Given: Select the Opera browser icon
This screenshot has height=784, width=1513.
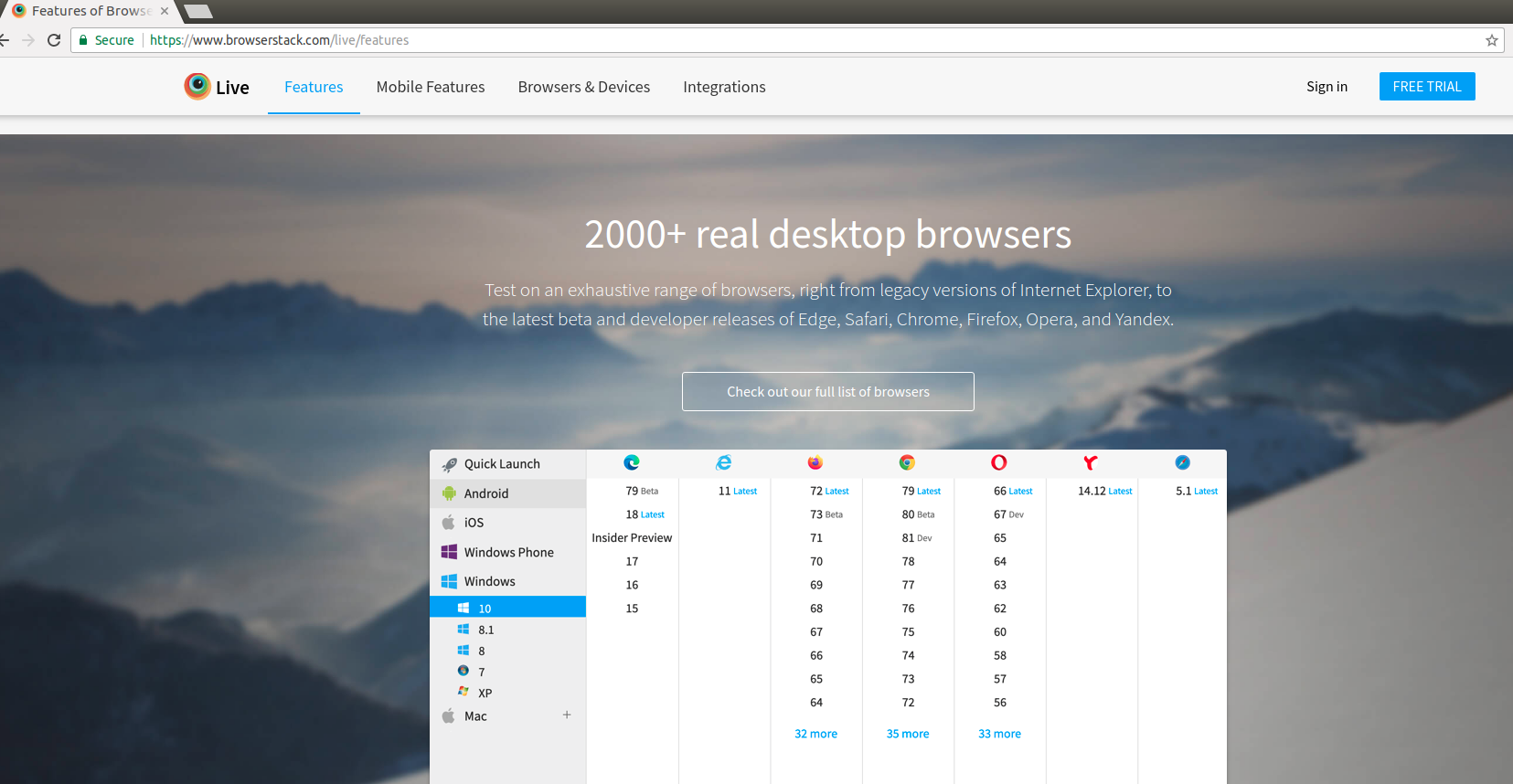Looking at the screenshot, I should click(999, 463).
